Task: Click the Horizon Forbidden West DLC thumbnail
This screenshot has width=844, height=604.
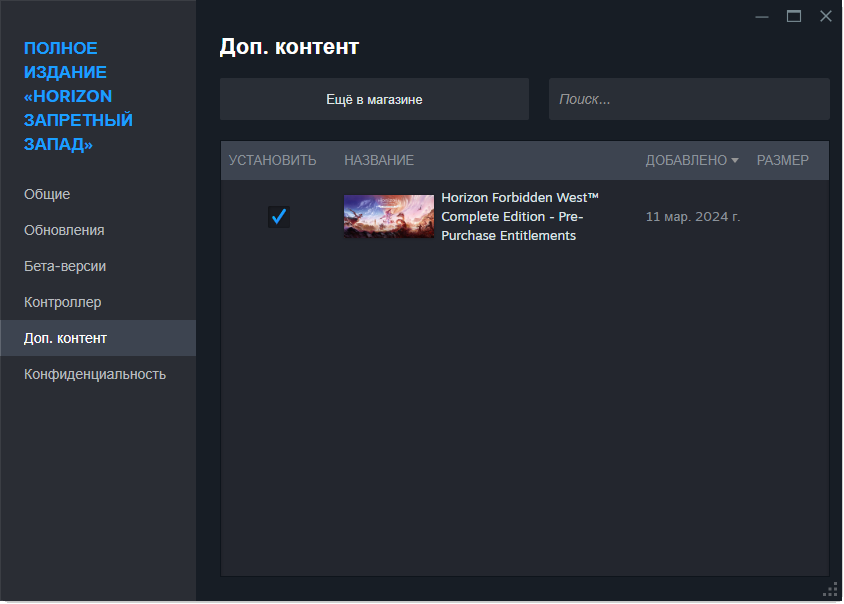Action: coord(389,216)
